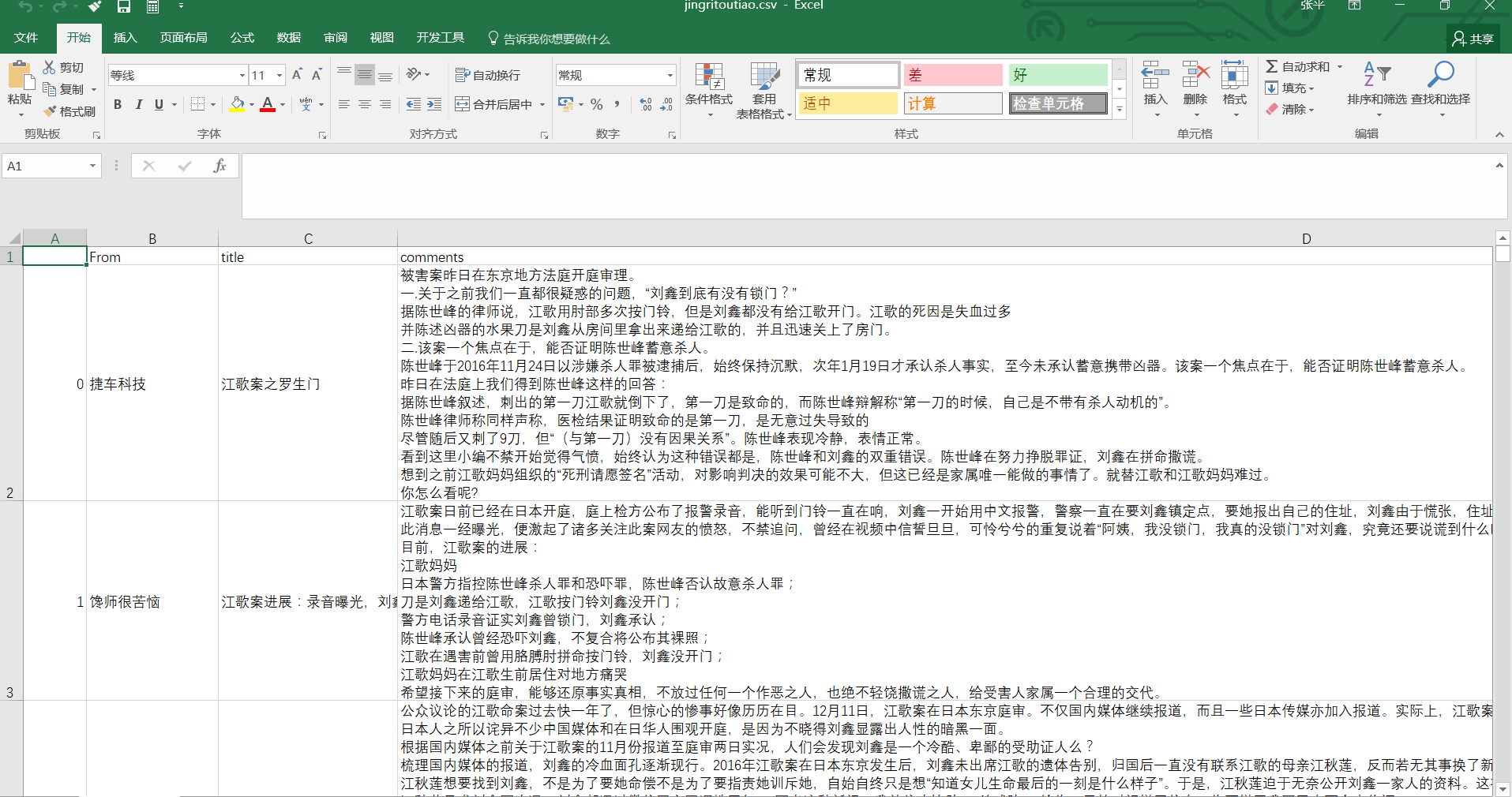The height and width of the screenshot is (797, 1512).
Task: Click the 共享 button
Action: (1473, 38)
